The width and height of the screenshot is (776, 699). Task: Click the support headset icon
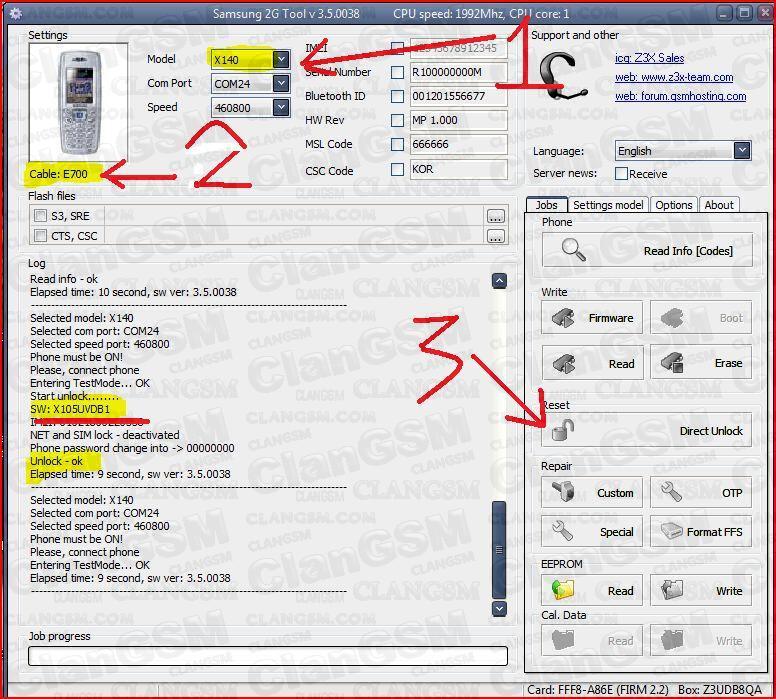coord(562,77)
